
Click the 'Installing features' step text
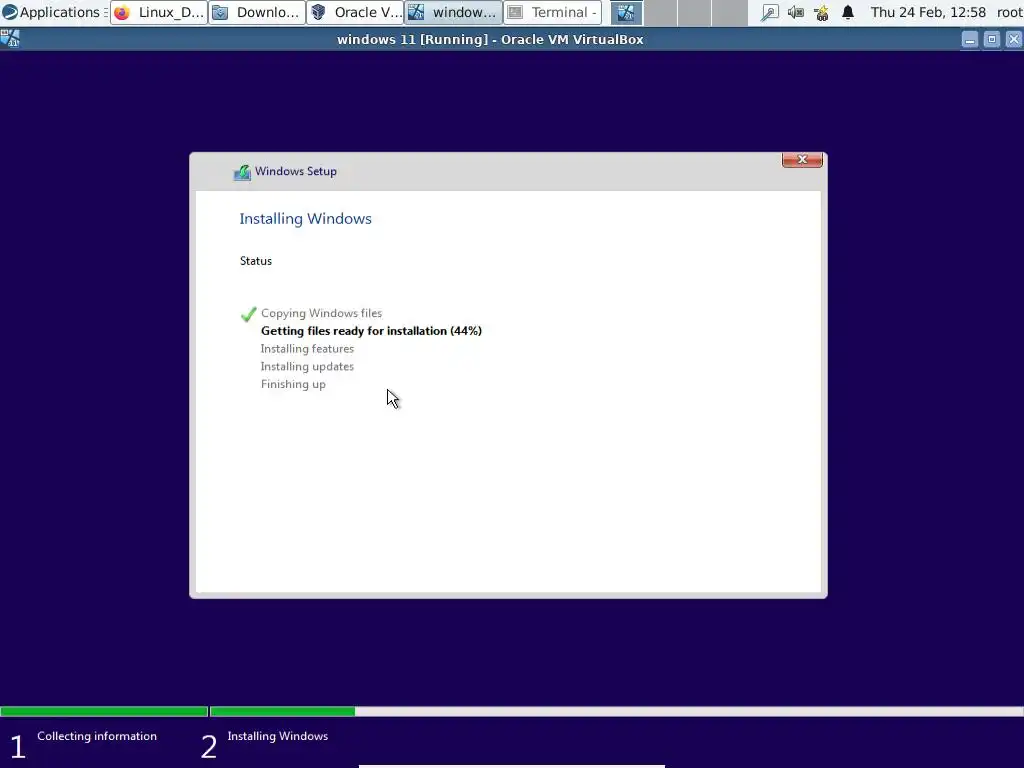click(x=307, y=349)
